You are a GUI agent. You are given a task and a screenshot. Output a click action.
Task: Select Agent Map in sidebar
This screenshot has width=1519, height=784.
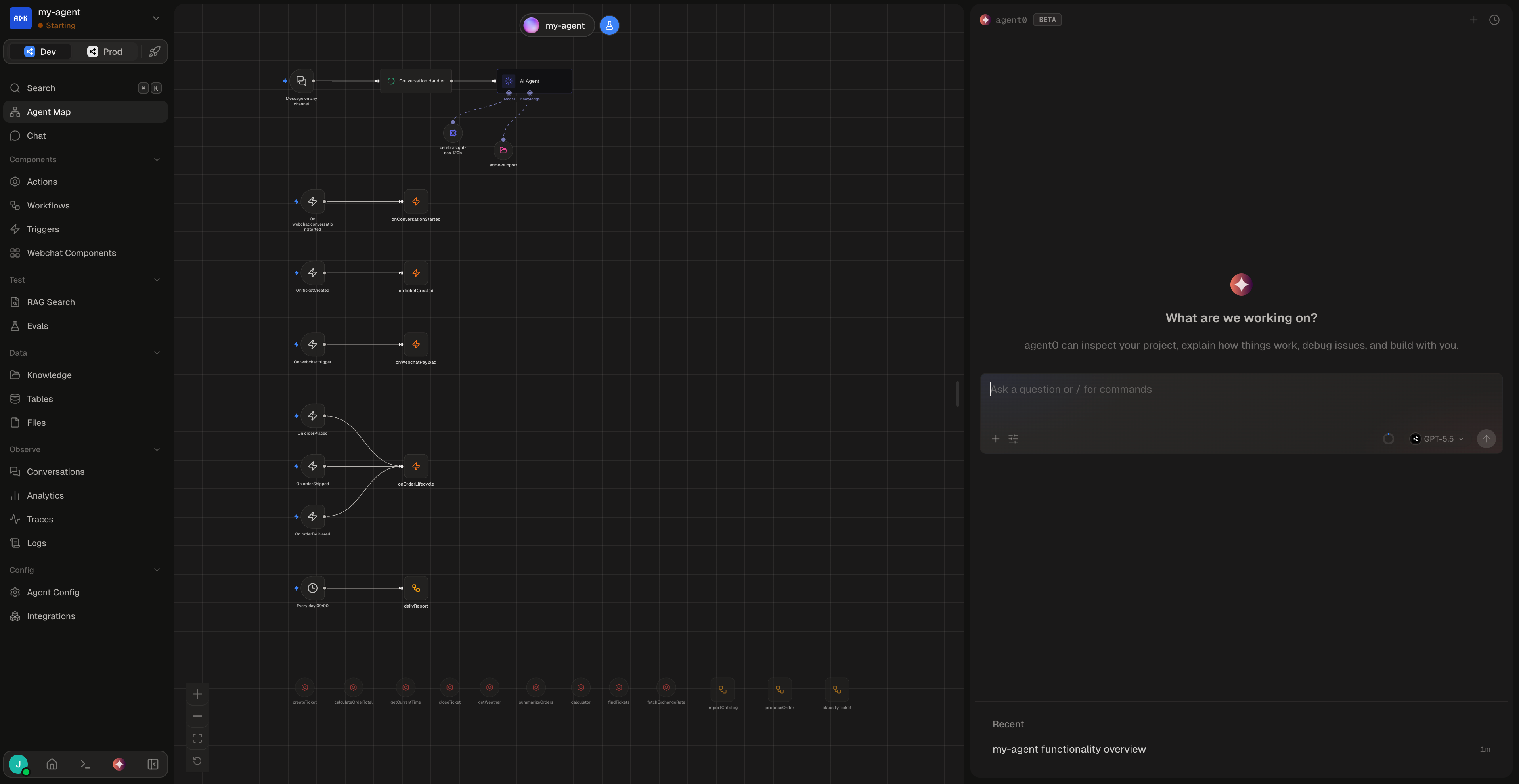tap(86, 112)
